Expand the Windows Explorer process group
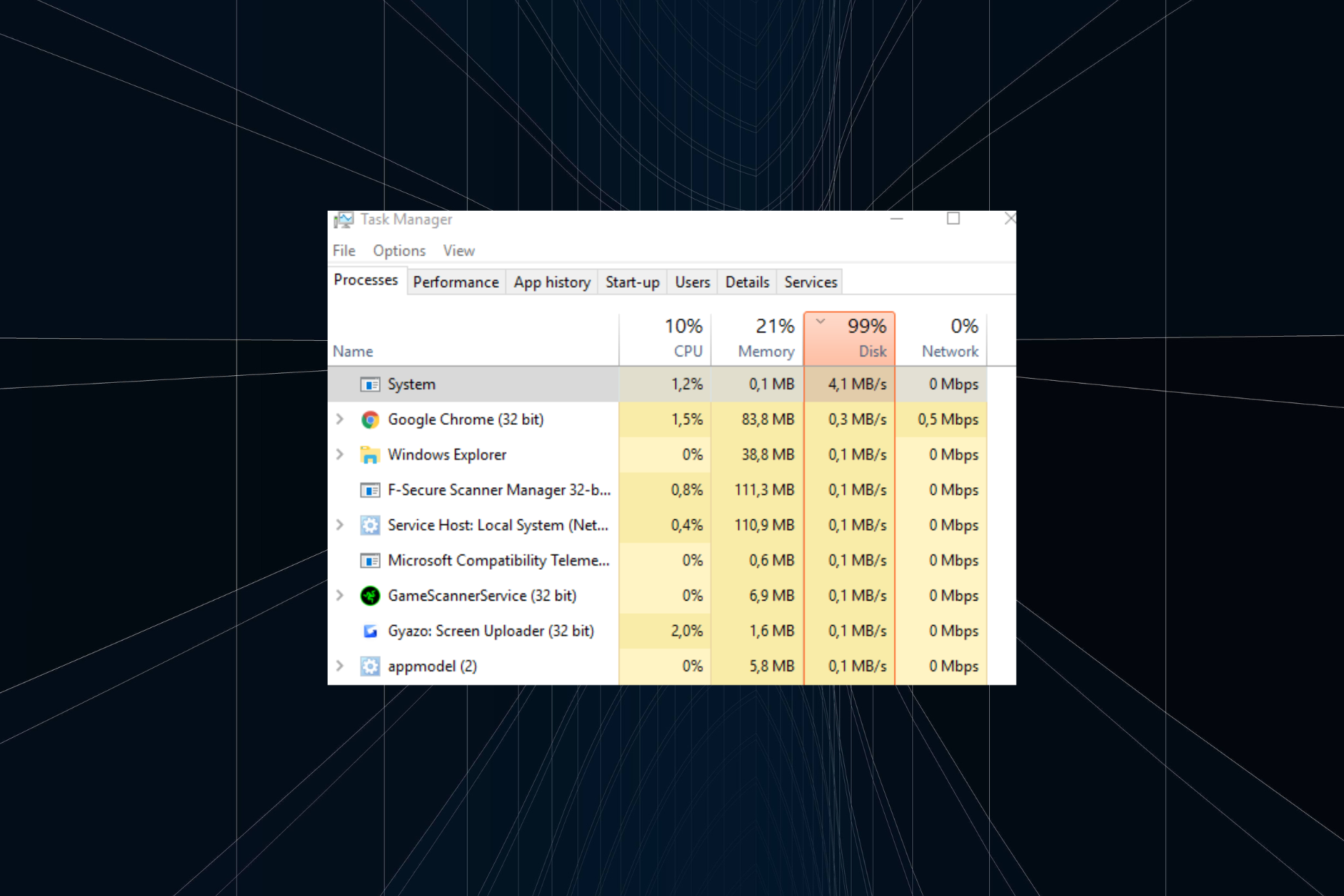Image resolution: width=1344 pixels, height=896 pixels. (339, 454)
